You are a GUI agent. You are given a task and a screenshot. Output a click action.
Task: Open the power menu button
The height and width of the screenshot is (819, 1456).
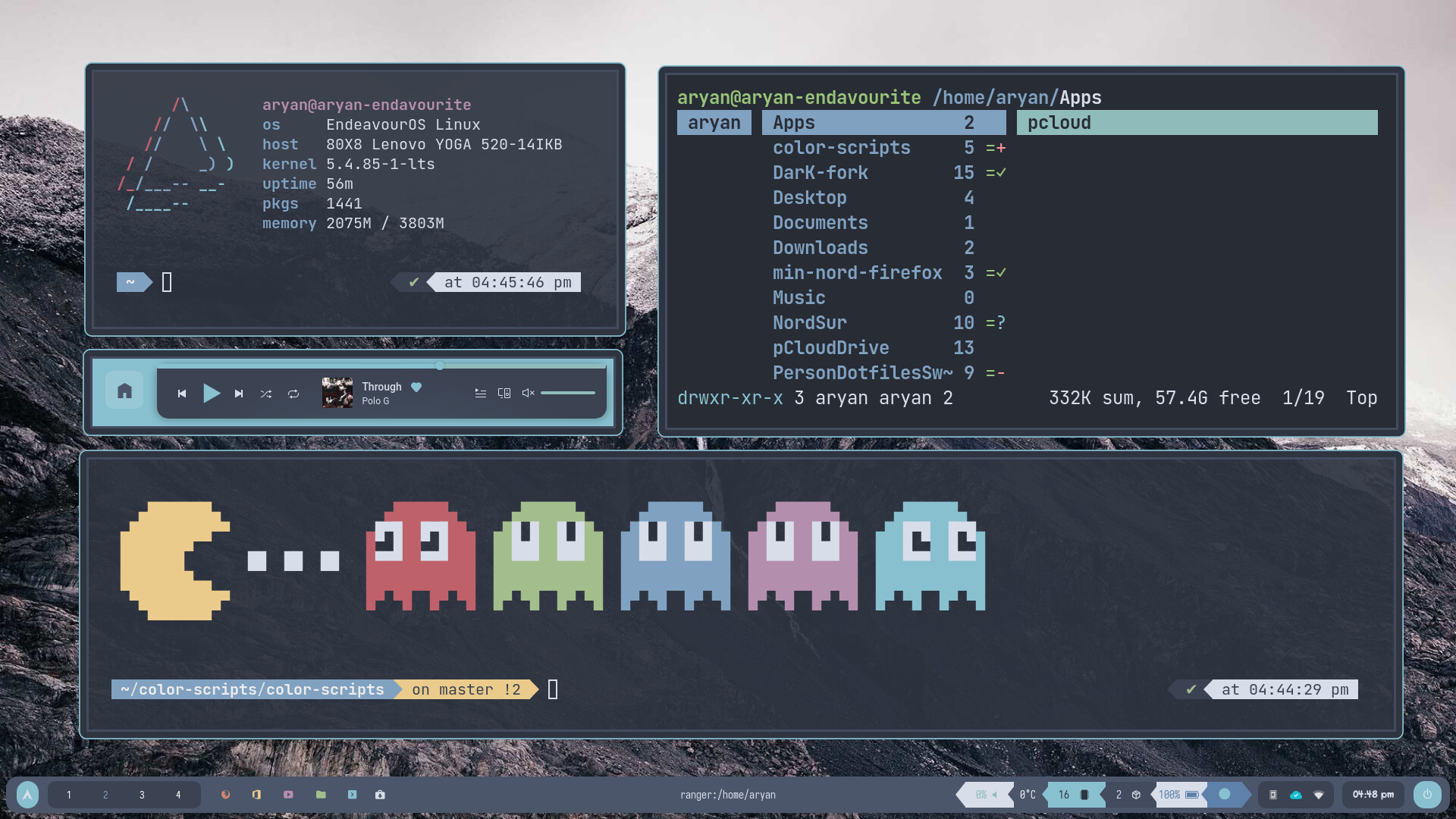click(x=1427, y=795)
